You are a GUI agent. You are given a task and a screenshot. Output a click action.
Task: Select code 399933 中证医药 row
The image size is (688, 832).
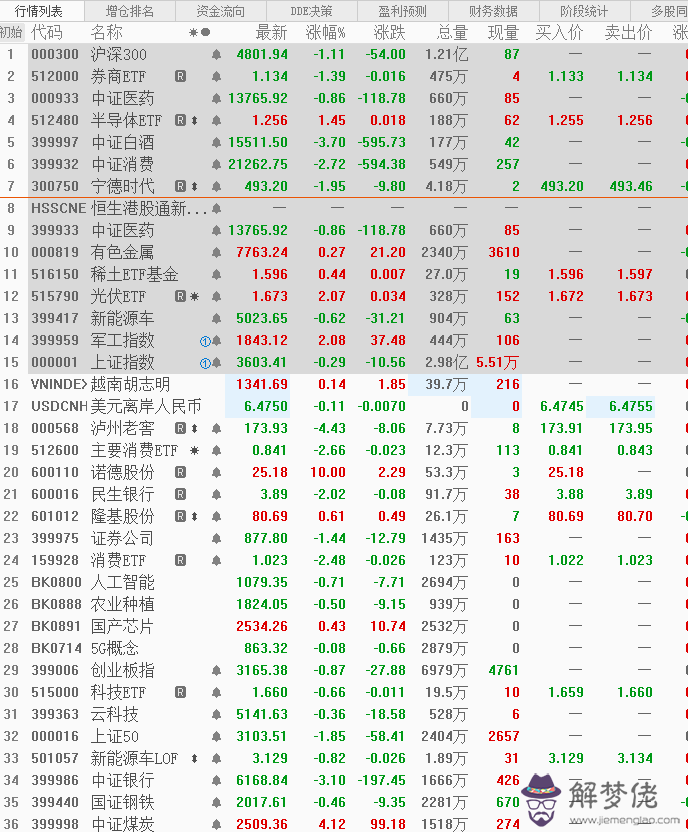55,230
